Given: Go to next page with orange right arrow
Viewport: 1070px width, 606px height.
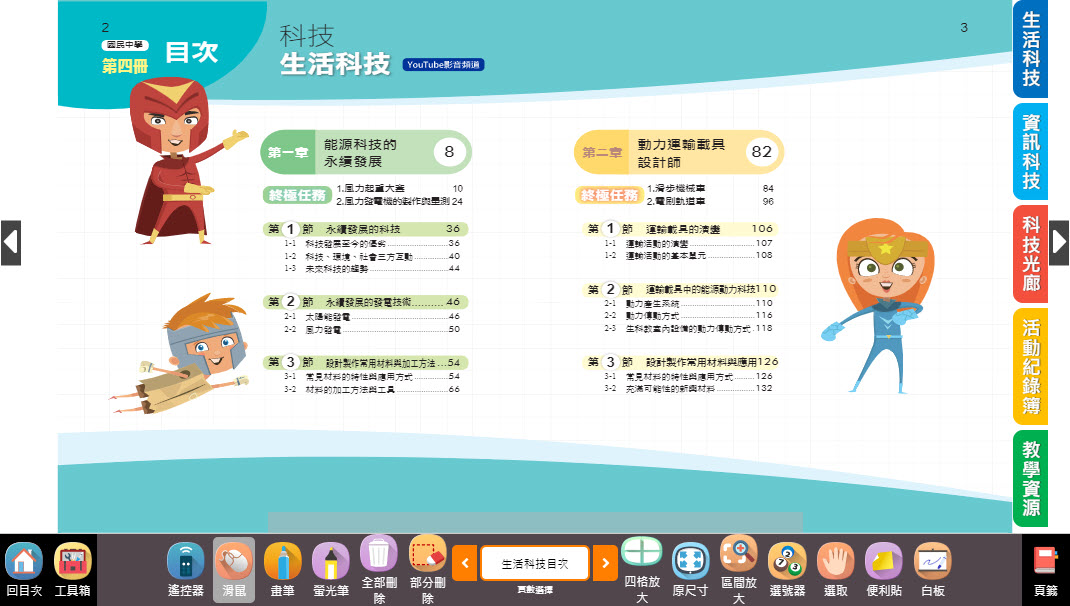Looking at the screenshot, I should (605, 563).
